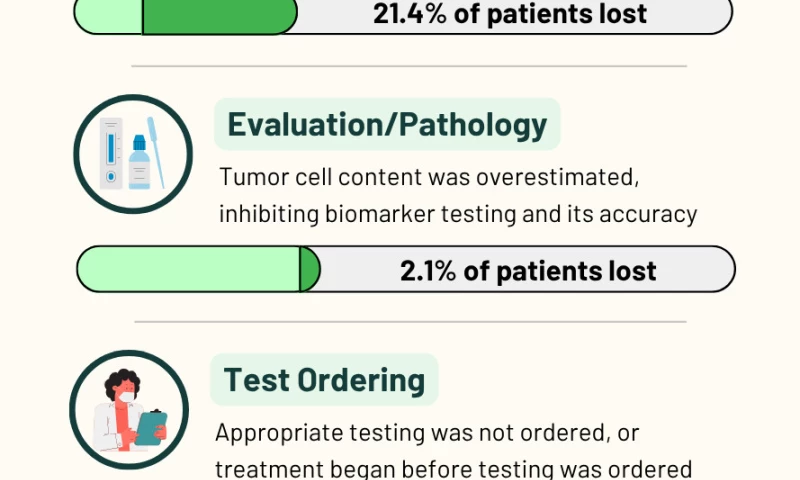Viewport: 800px width, 480px height.
Task: Click the "2.1% of patients lost" text
Action: tap(528, 270)
